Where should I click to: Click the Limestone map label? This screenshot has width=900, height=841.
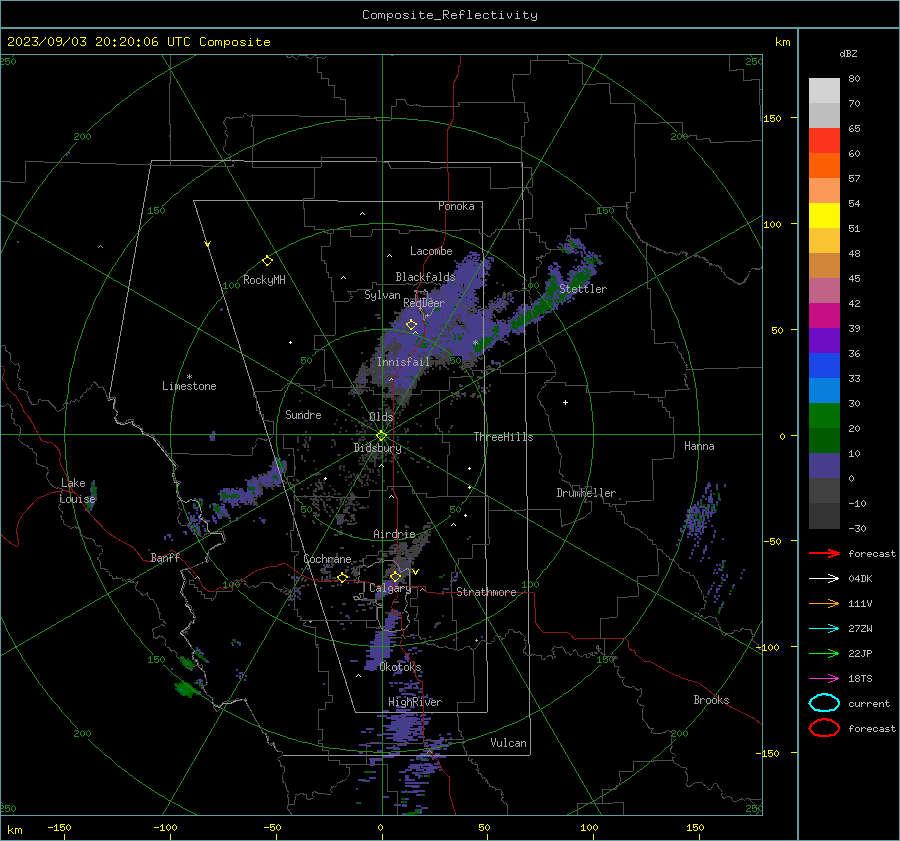189,386
